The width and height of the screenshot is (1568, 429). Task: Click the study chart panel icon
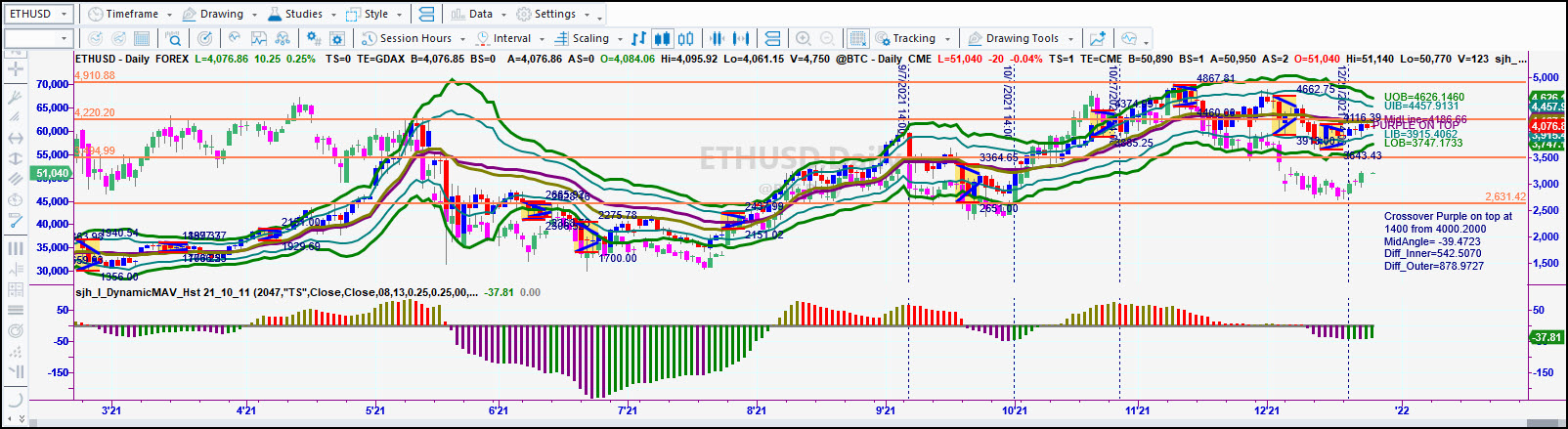coord(259,38)
